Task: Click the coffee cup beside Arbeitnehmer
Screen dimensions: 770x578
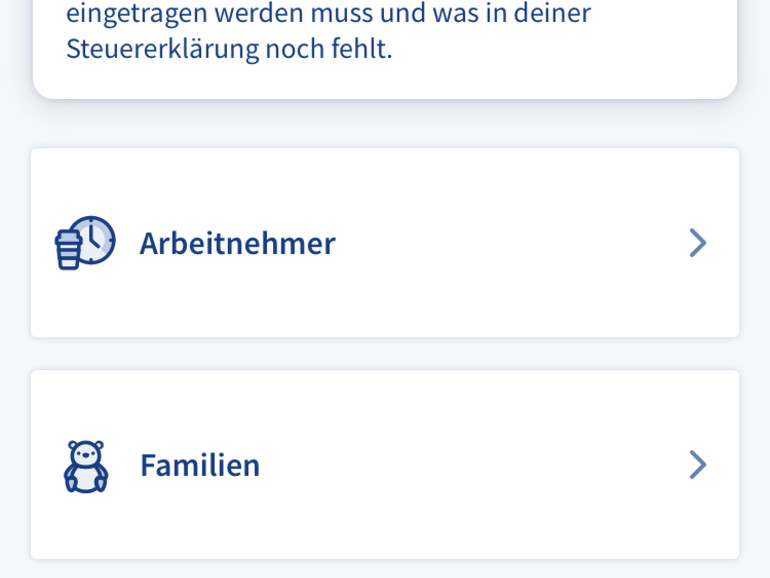Action: (68, 249)
